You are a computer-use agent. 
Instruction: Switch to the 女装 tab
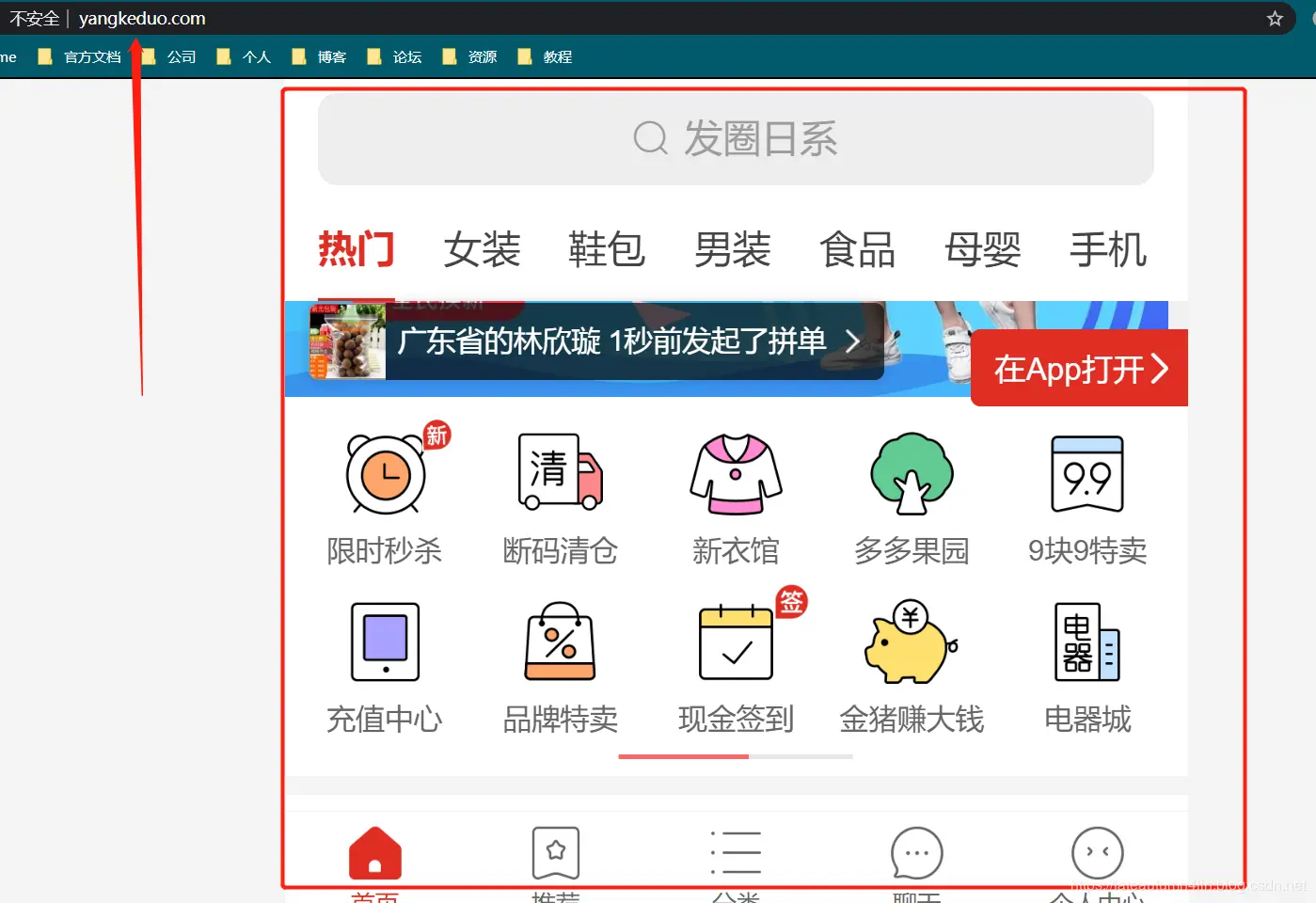pyautogui.click(x=482, y=249)
